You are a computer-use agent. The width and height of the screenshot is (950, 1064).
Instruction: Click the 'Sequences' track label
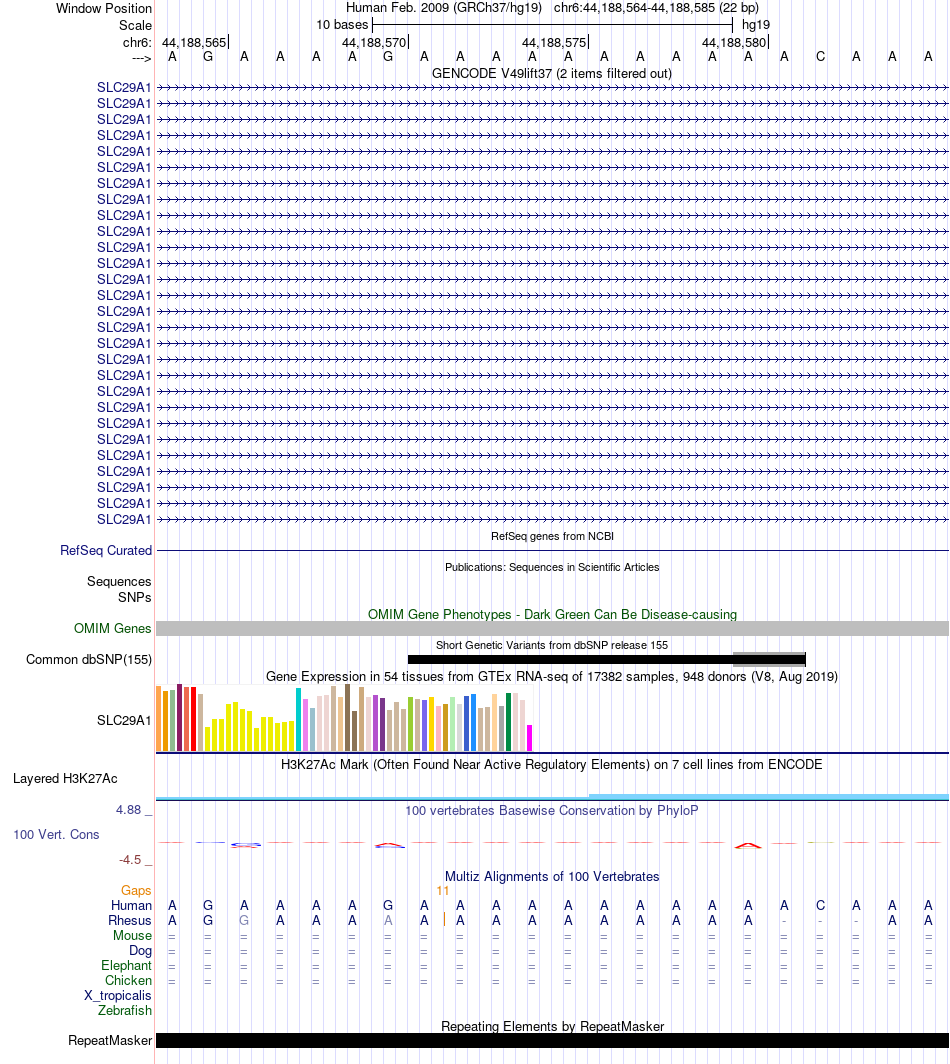pyautogui.click(x=119, y=581)
